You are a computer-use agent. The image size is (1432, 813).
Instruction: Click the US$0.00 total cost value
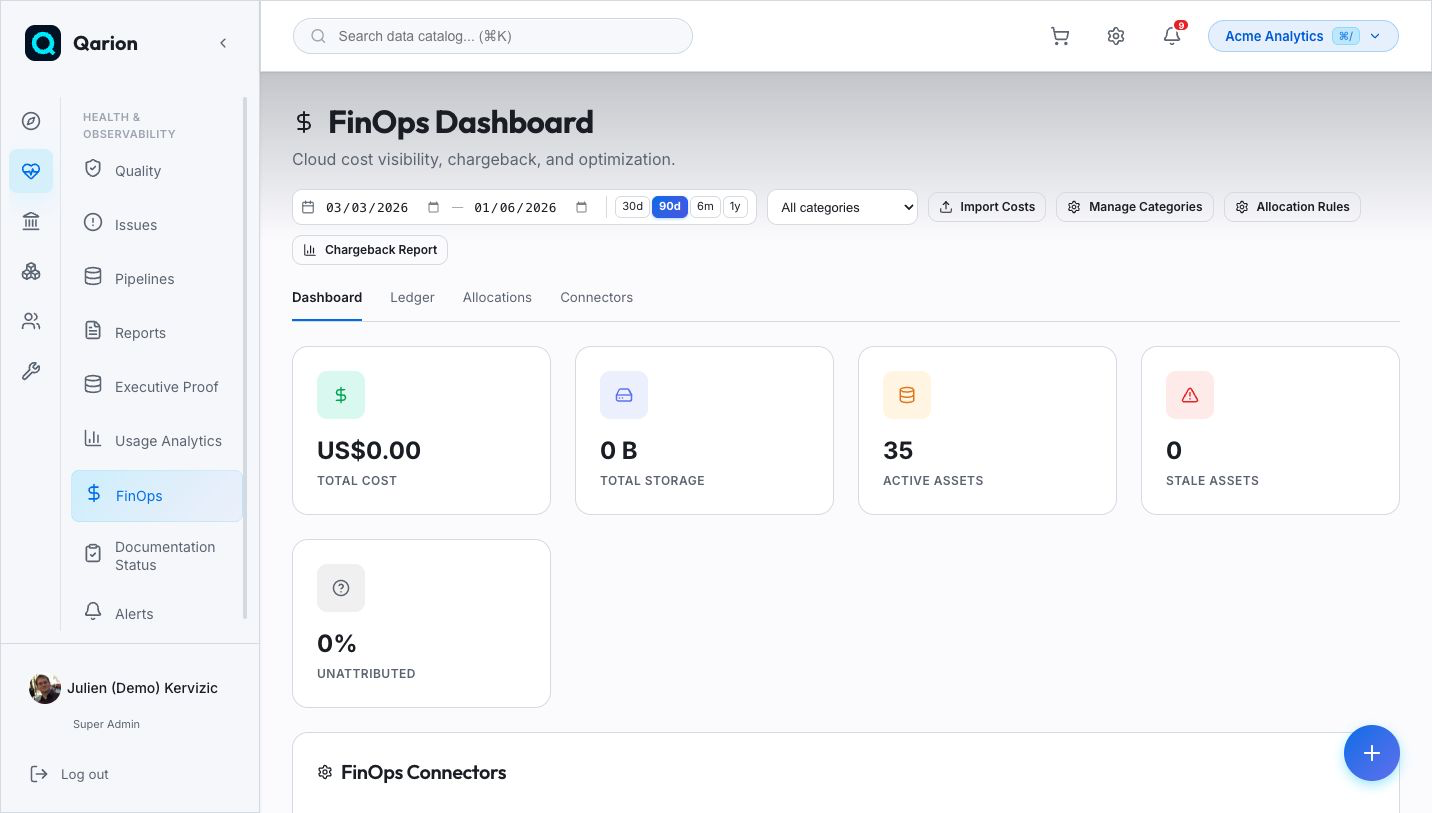click(x=369, y=450)
